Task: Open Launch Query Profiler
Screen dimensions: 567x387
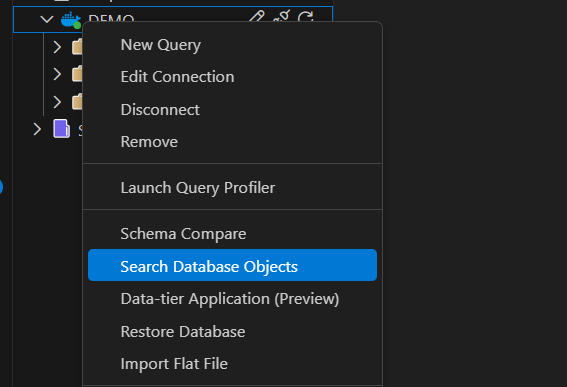Action: [232, 188]
